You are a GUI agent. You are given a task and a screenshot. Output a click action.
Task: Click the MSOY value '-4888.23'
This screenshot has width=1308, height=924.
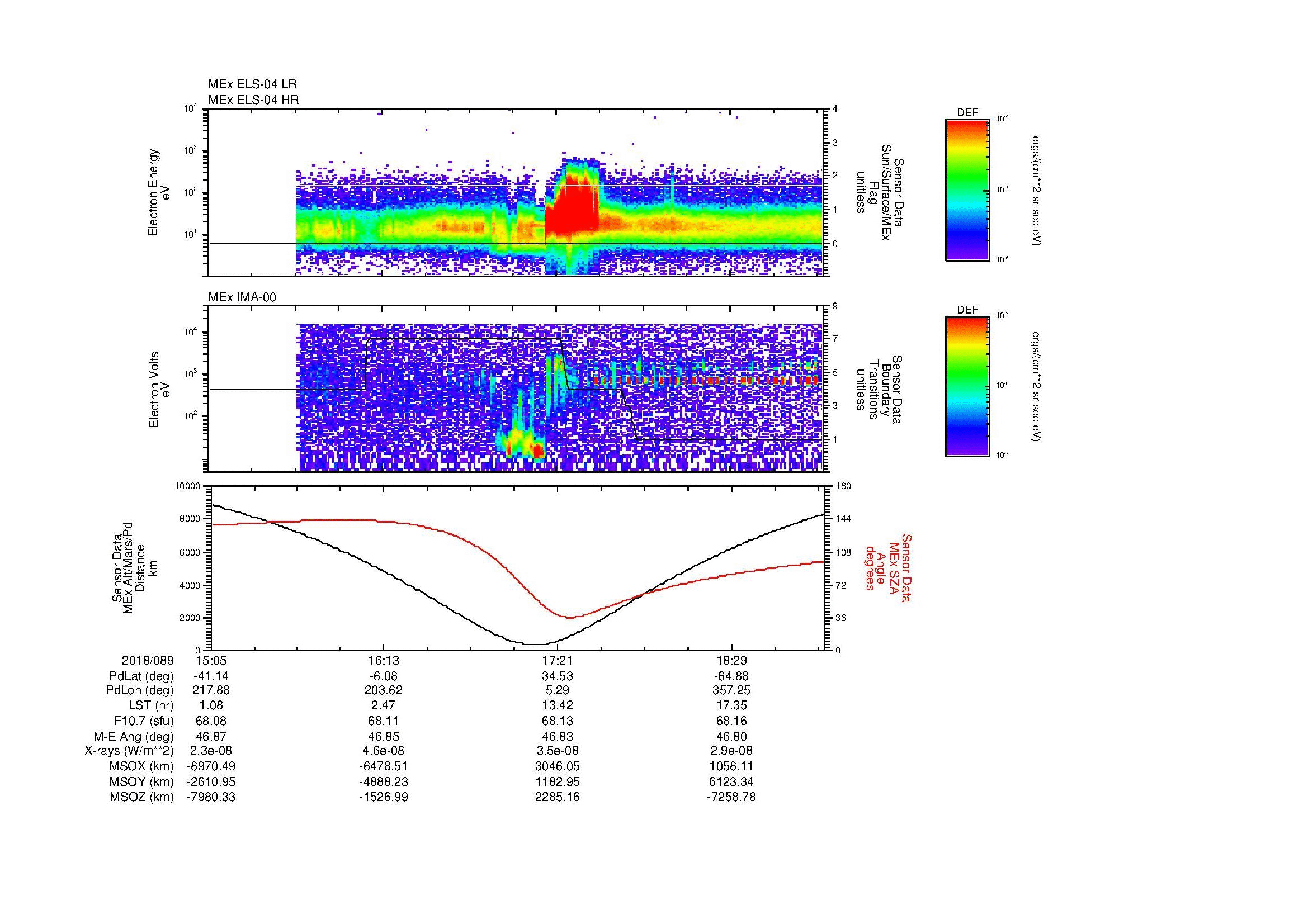[384, 781]
